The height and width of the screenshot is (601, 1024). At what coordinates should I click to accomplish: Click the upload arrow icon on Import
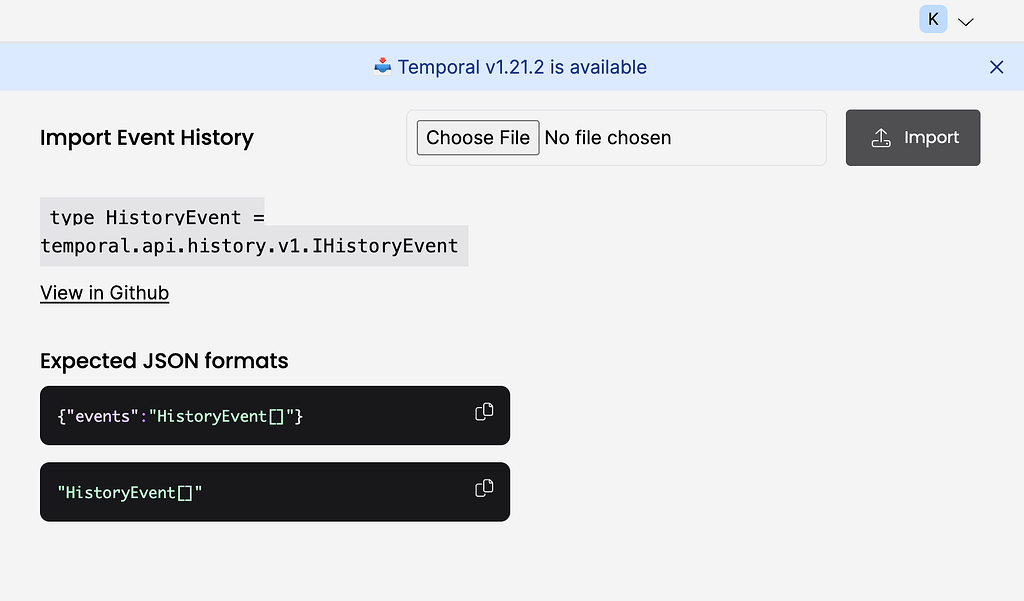(881, 138)
